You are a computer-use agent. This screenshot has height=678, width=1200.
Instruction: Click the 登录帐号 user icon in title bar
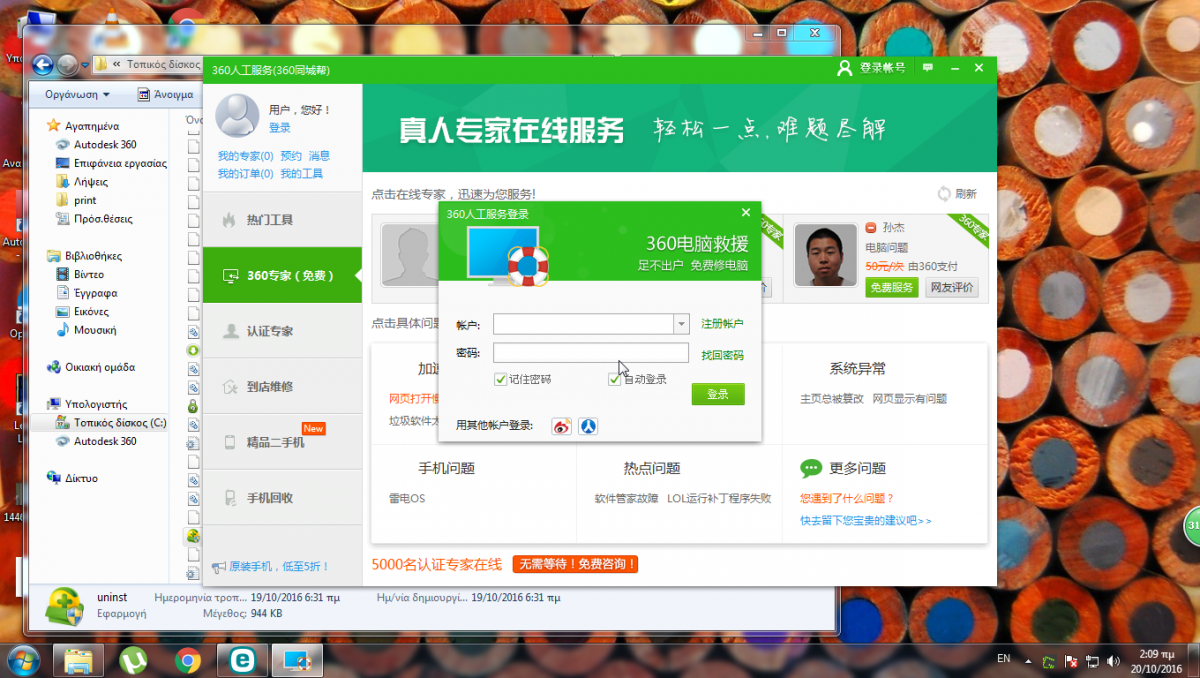point(845,68)
